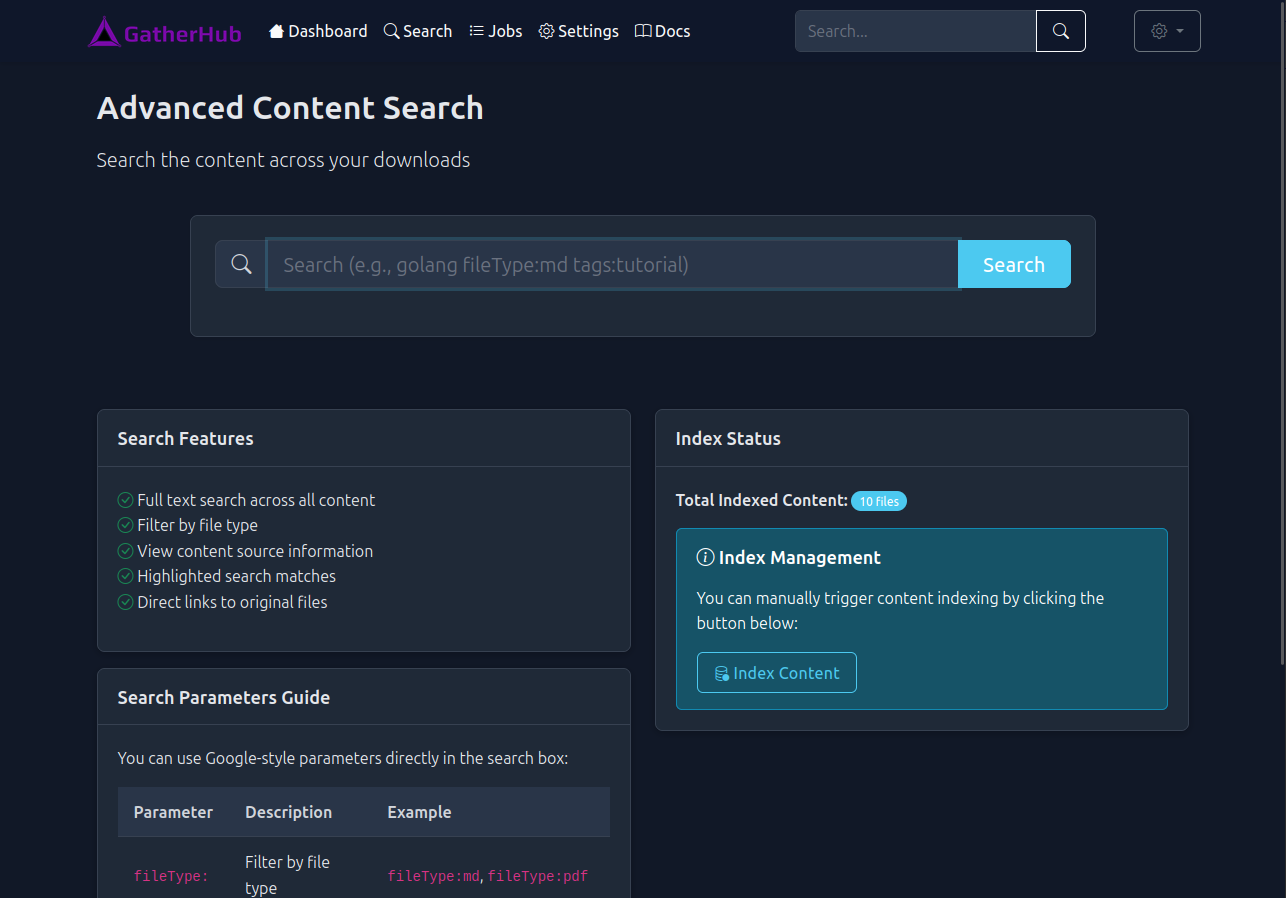Viewport: 1286px width, 898px height.
Task: Open Docs from the top menu
Action: pyautogui.click(x=662, y=30)
